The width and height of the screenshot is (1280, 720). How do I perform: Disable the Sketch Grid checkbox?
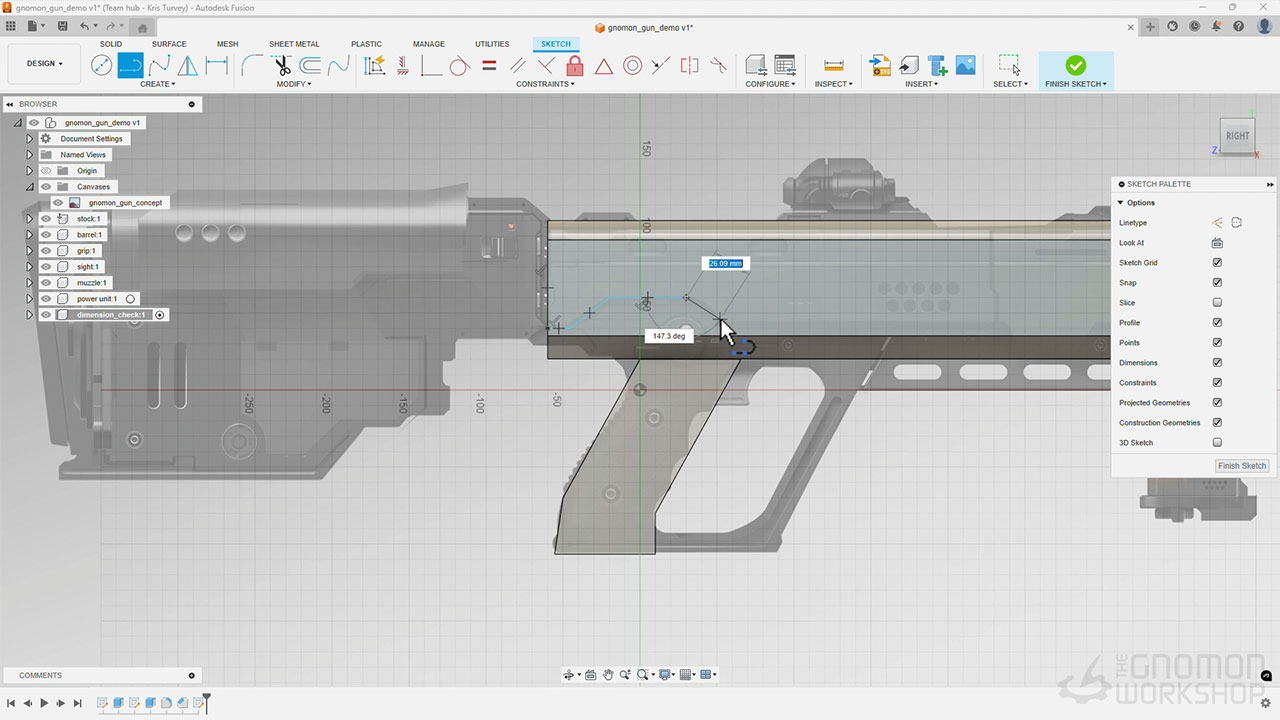pyautogui.click(x=1217, y=263)
